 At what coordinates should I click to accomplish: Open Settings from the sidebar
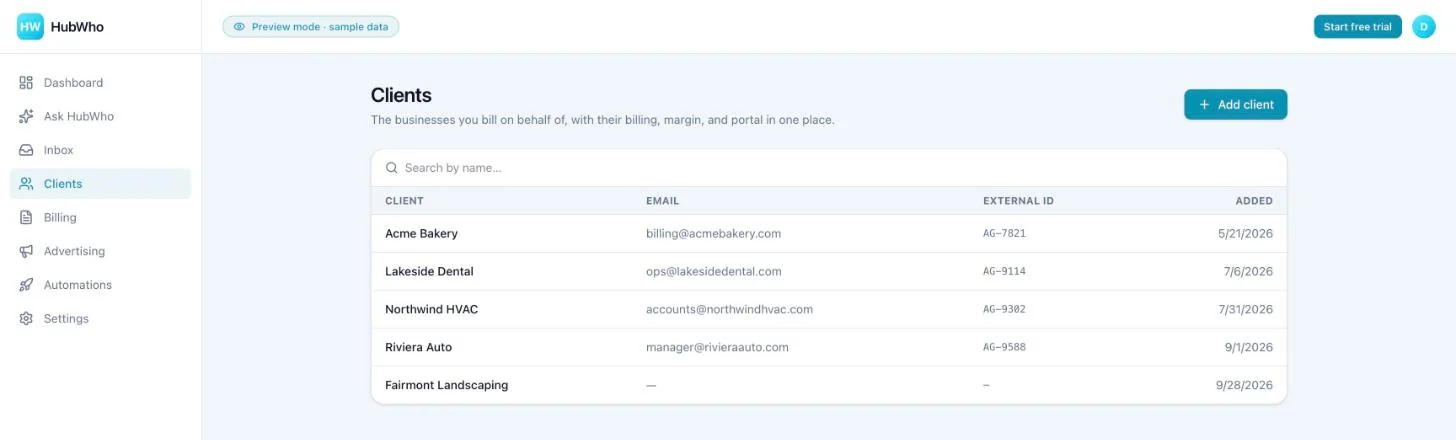[x=100, y=318]
